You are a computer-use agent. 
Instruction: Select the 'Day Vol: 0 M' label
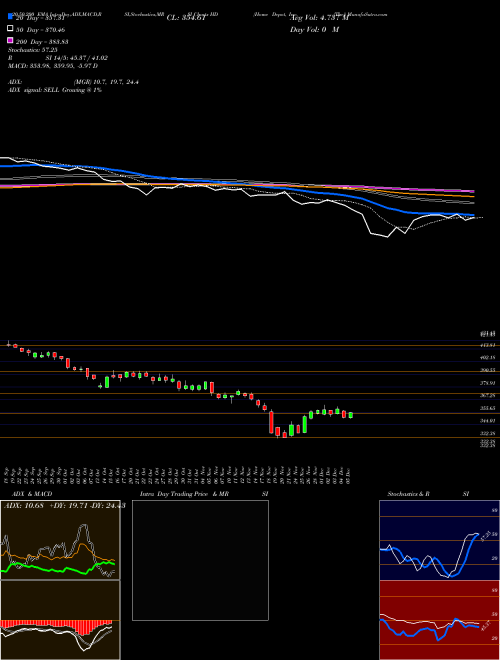pos(314,29)
